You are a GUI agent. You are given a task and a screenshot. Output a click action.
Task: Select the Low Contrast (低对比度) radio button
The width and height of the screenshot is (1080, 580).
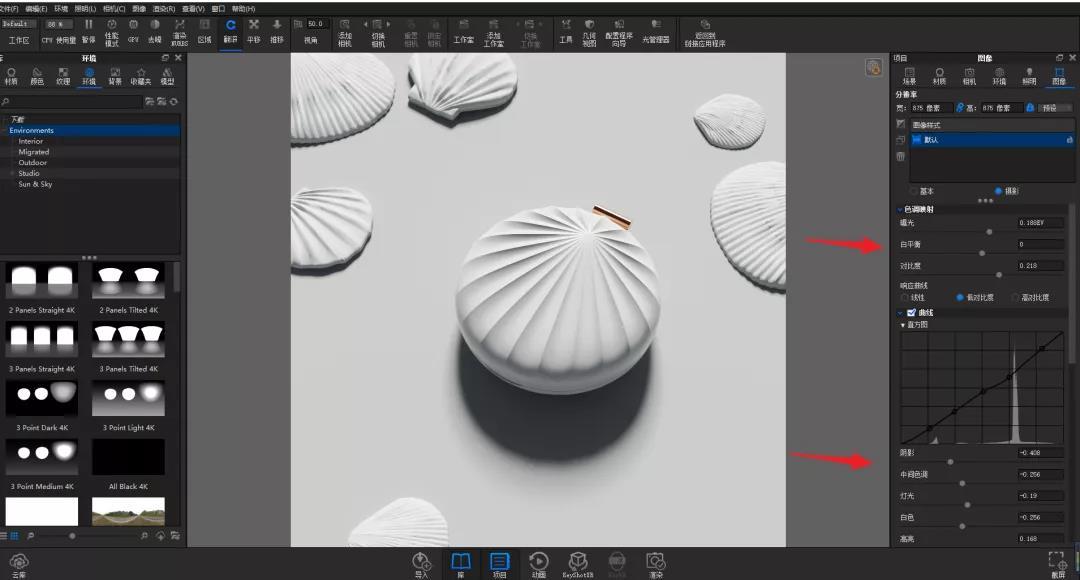[x=959, y=298]
